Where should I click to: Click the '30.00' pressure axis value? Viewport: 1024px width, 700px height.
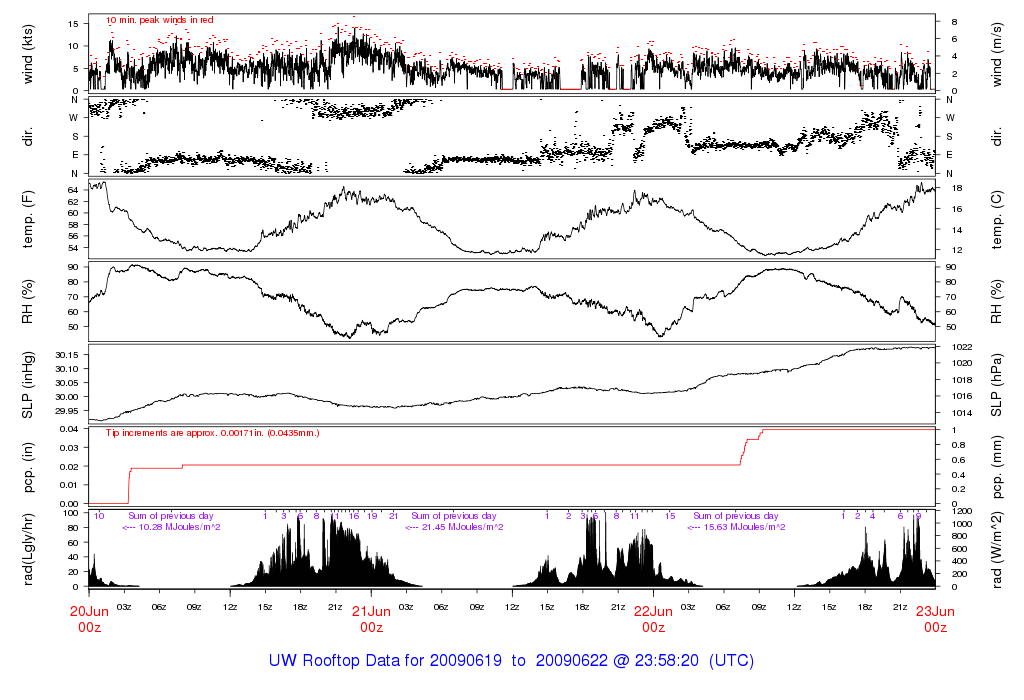click(x=67, y=397)
